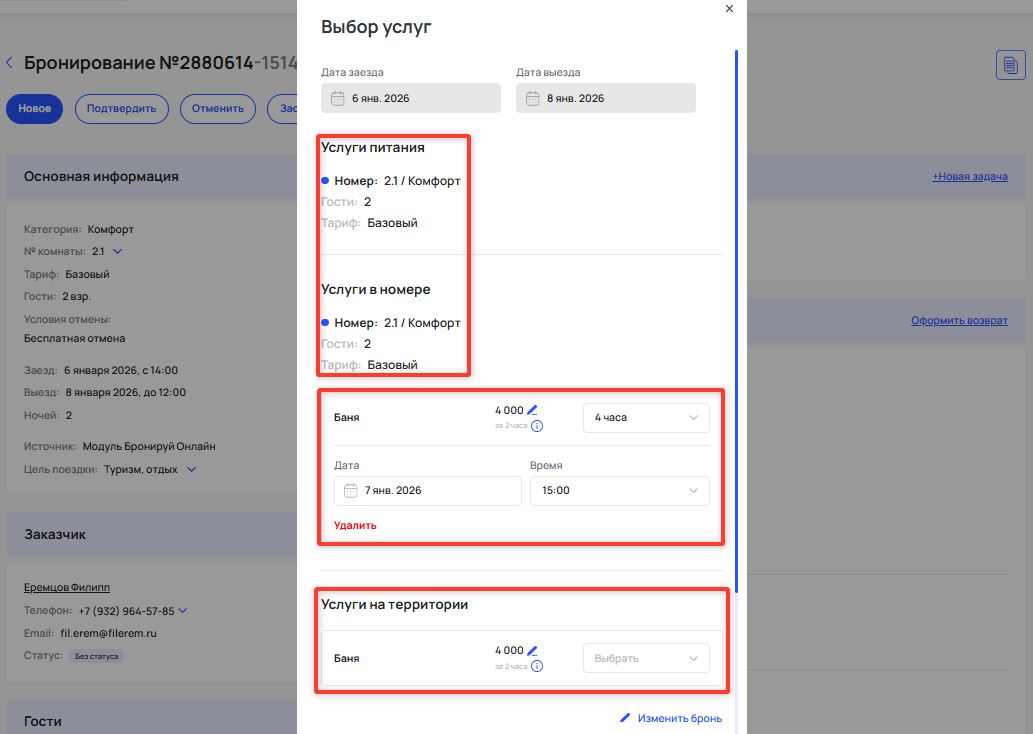The image size is (1033, 734).
Task: Click info icon in Услуги на территории row
Action: (x=537, y=666)
